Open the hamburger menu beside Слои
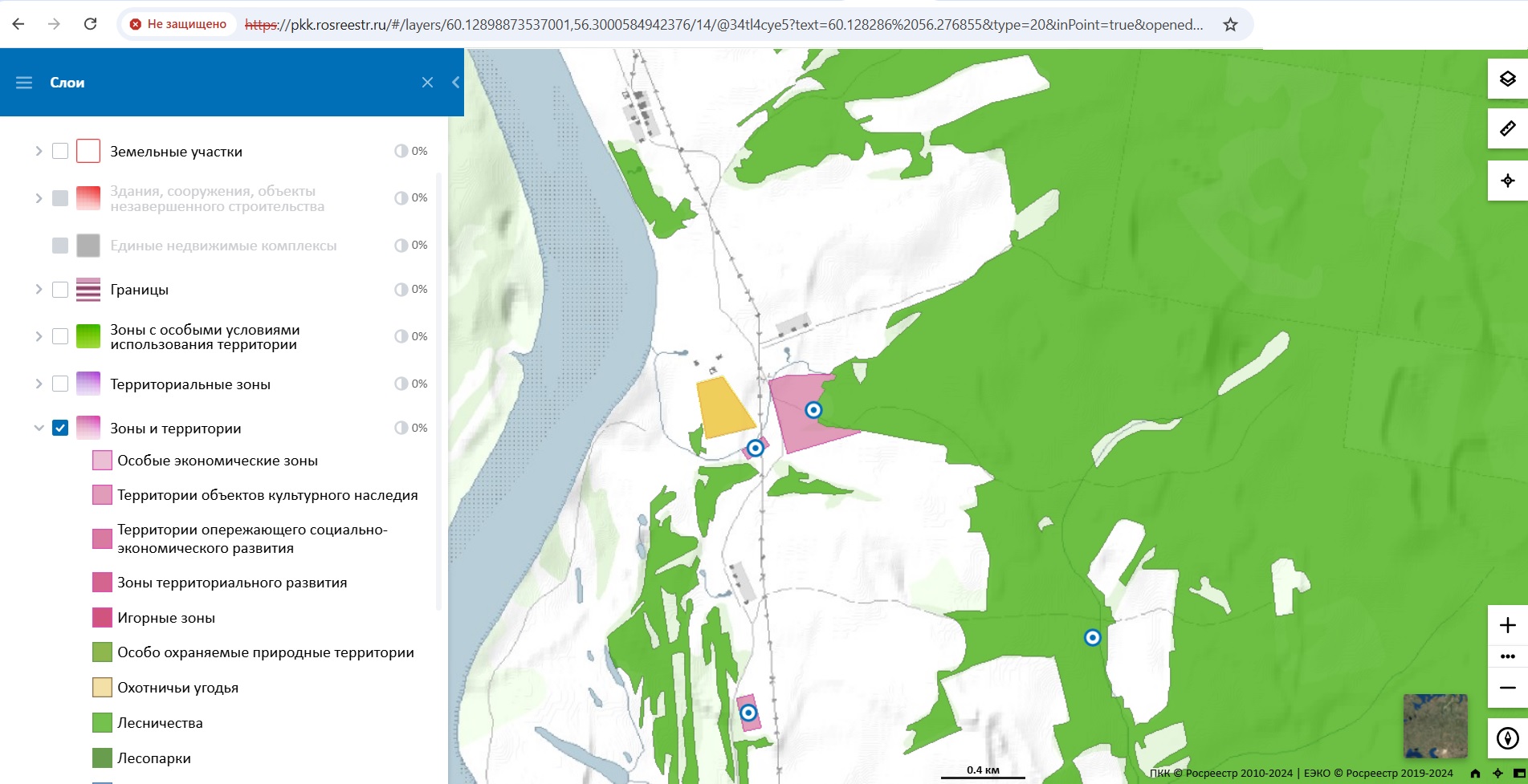This screenshot has height=784, width=1528. click(24, 83)
